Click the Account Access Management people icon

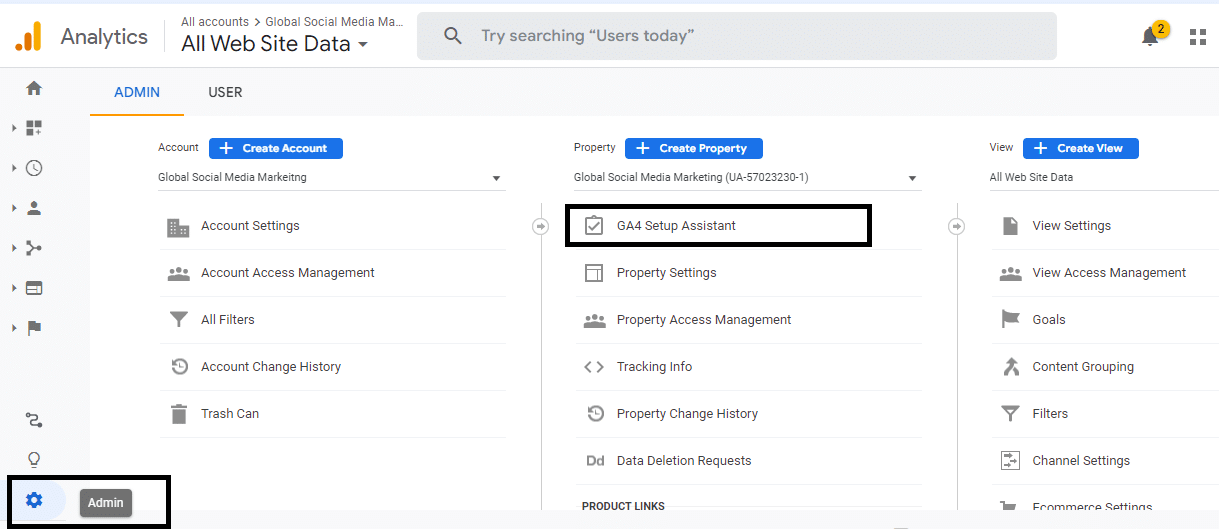click(x=178, y=273)
